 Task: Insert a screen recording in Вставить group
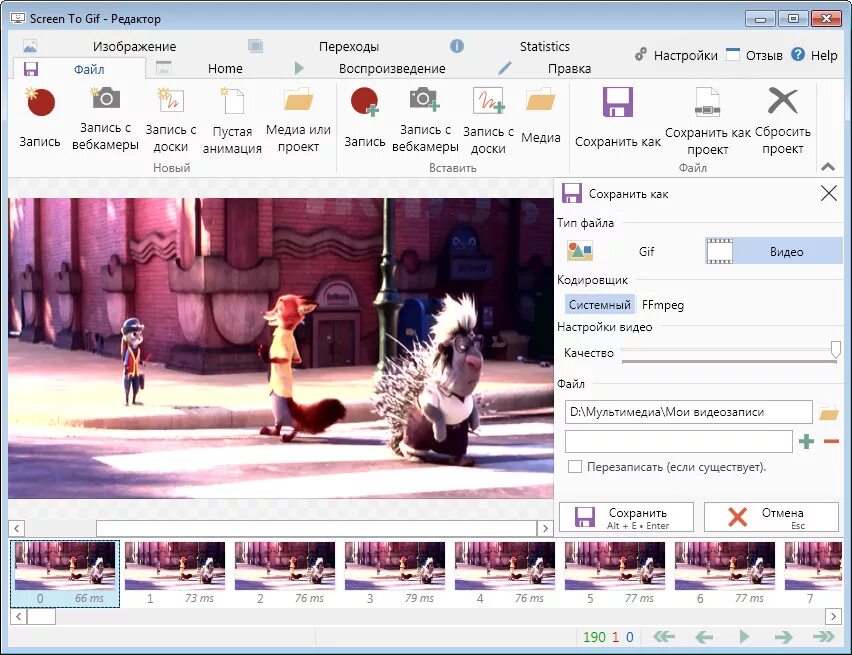coord(365,117)
